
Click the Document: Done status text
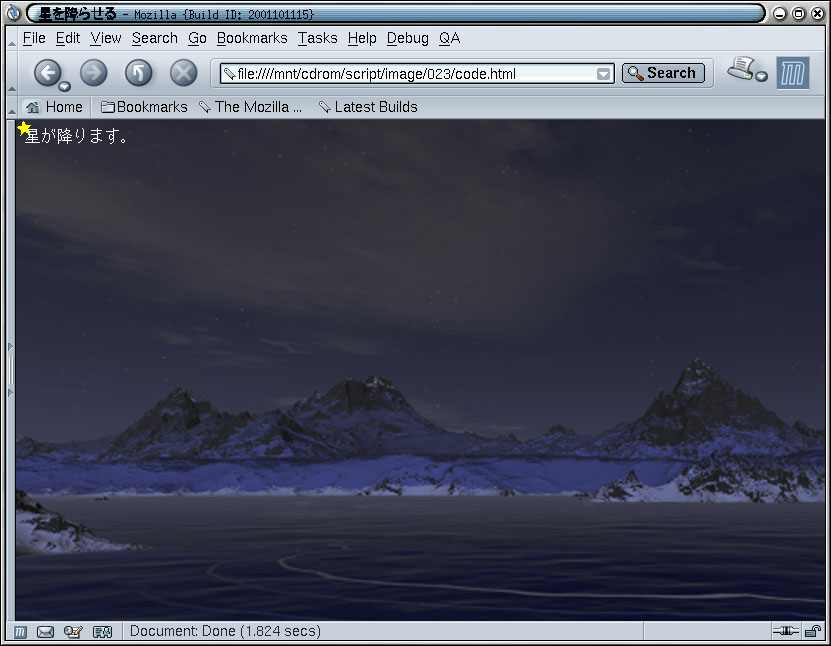(x=225, y=631)
